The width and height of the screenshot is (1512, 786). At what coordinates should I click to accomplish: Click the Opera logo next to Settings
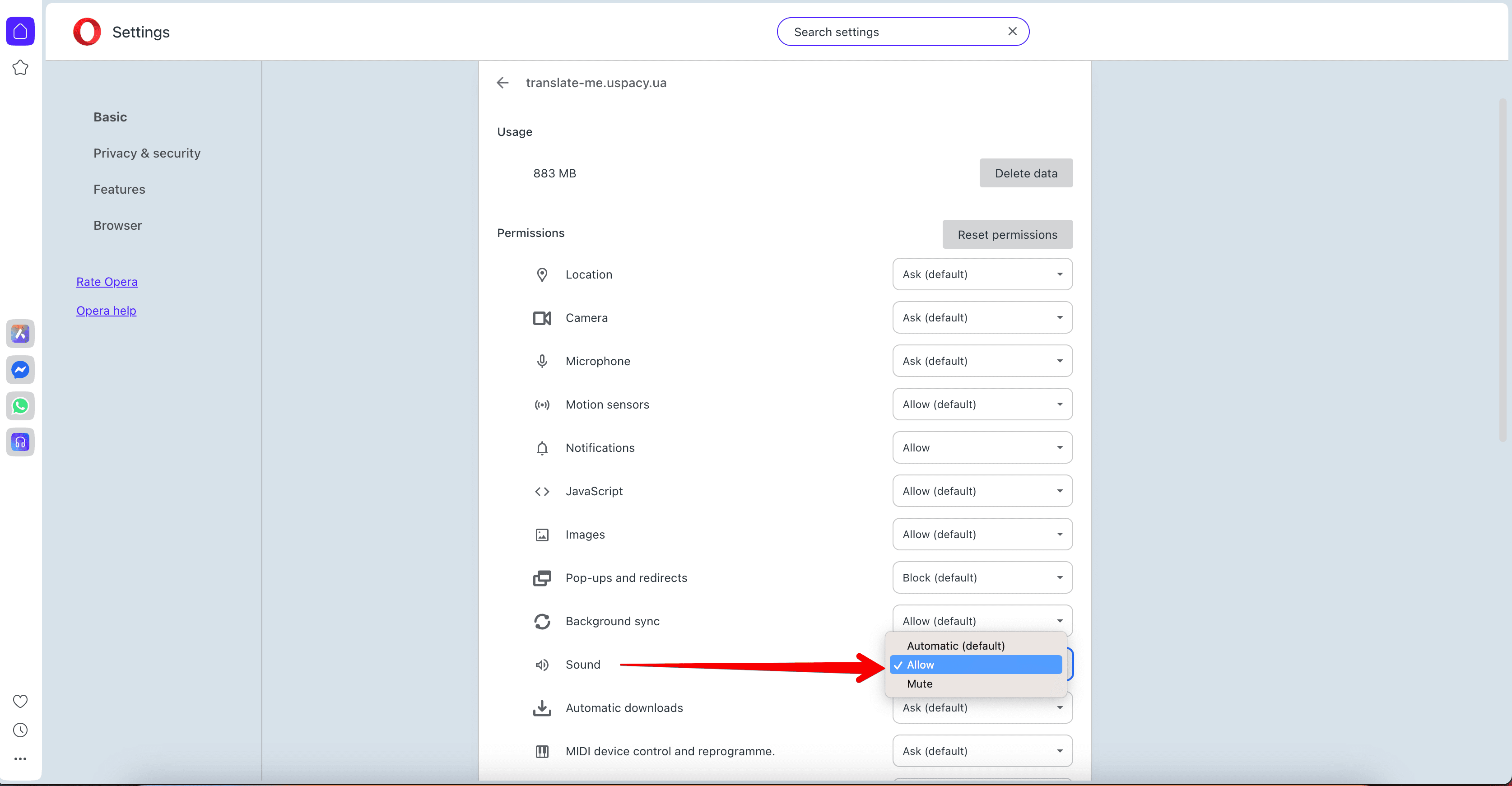(87, 32)
